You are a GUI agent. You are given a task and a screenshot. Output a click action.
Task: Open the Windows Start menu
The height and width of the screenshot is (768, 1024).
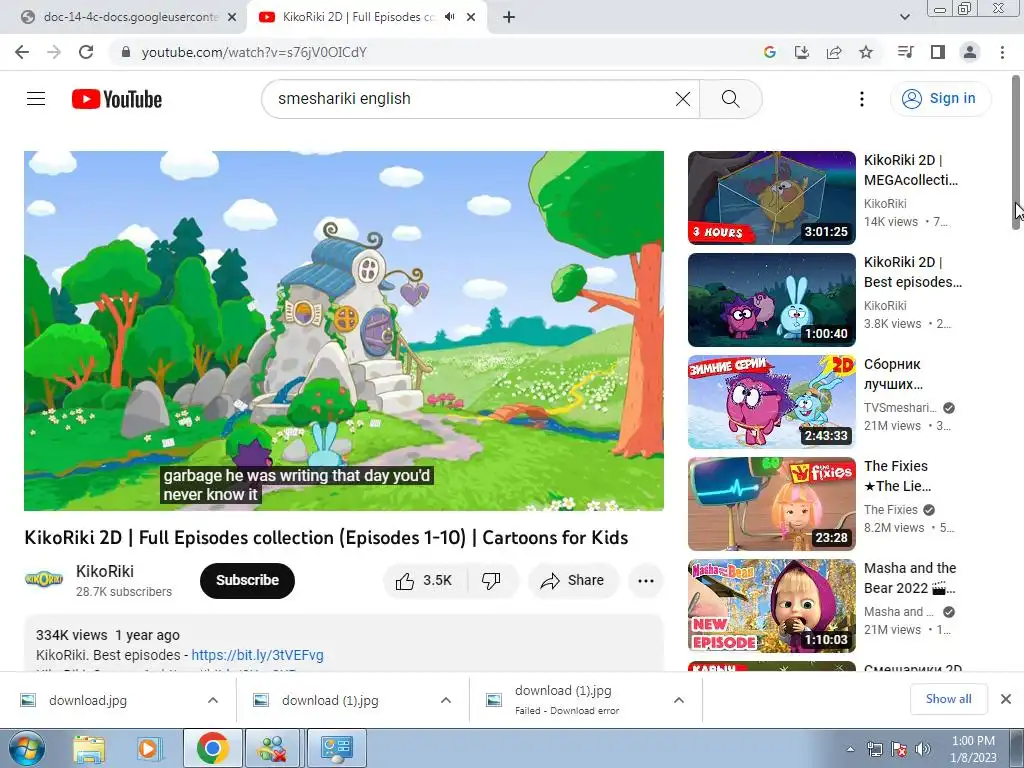[x=25, y=748]
